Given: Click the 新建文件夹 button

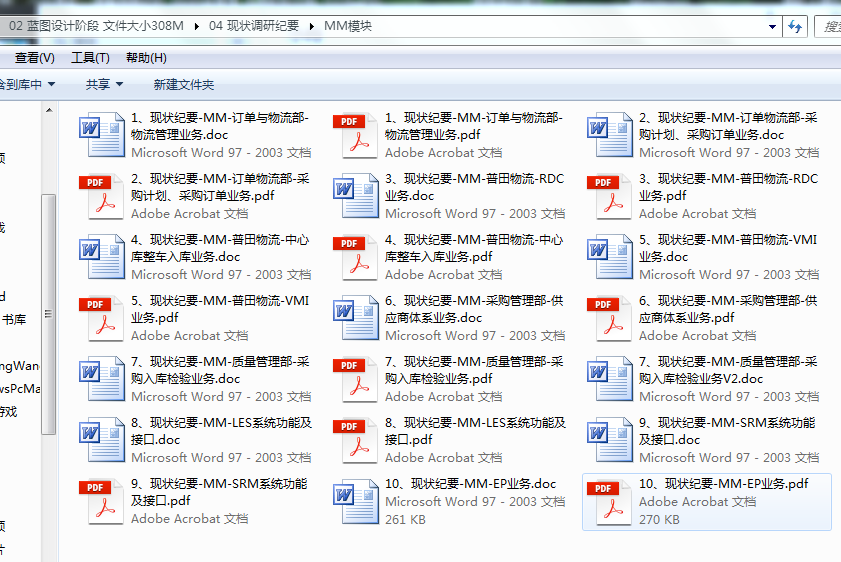Looking at the screenshot, I should 183,85.
